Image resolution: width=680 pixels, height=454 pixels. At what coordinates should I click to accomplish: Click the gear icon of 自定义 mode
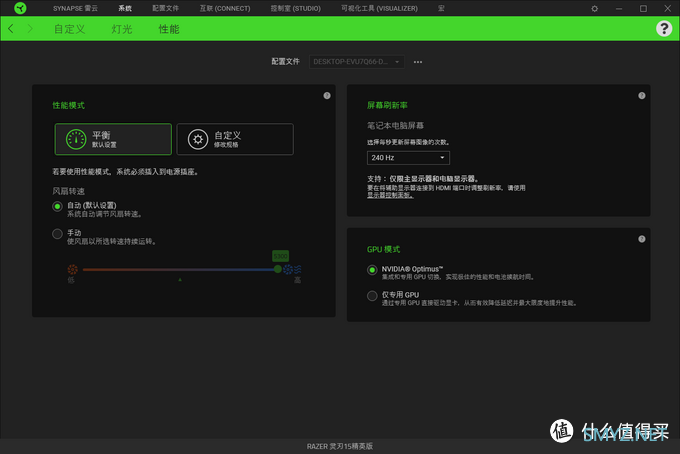pyautogui.click(x=198, y=139)
